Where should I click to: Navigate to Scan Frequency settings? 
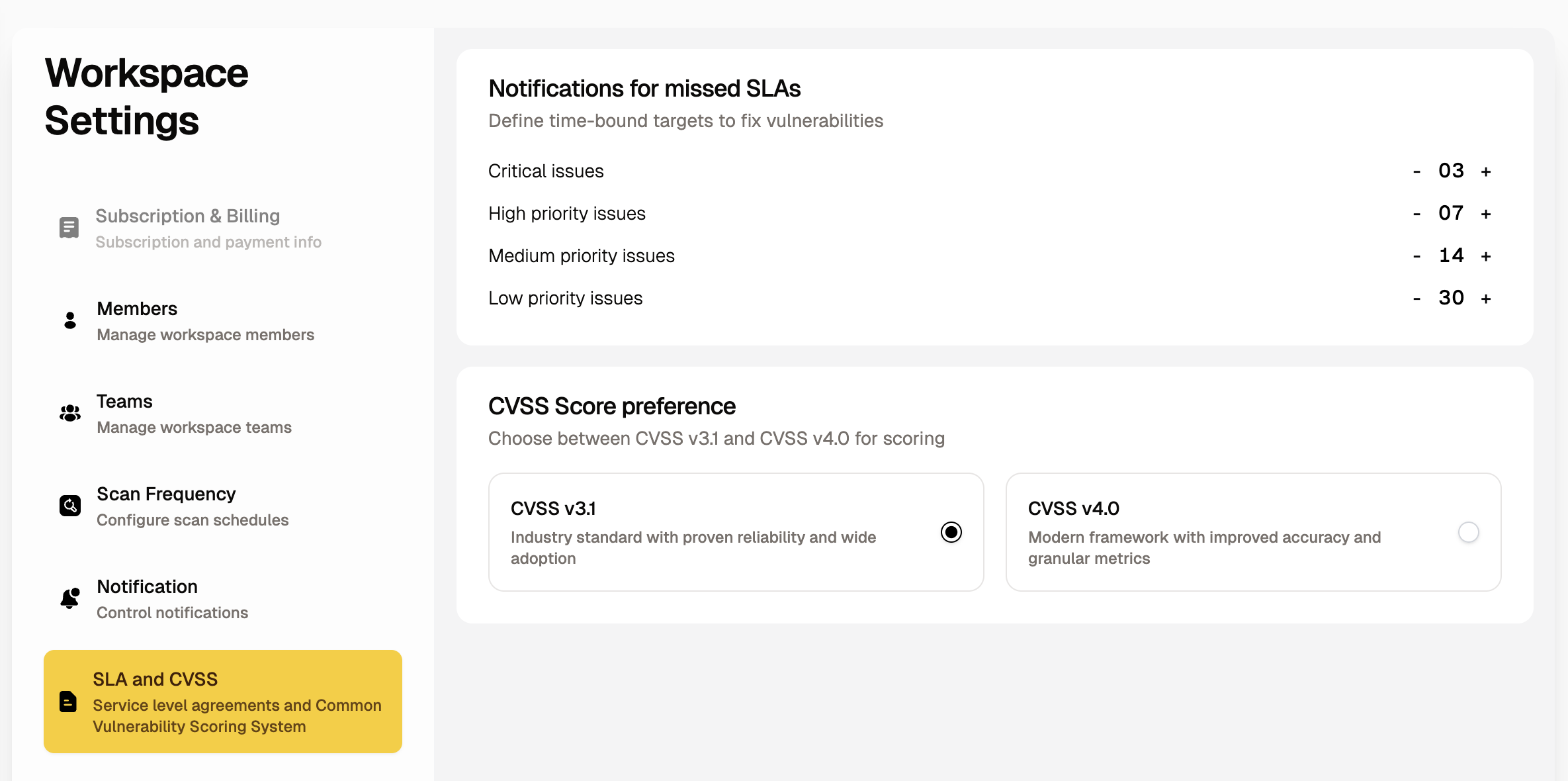[x=166, y=494]
